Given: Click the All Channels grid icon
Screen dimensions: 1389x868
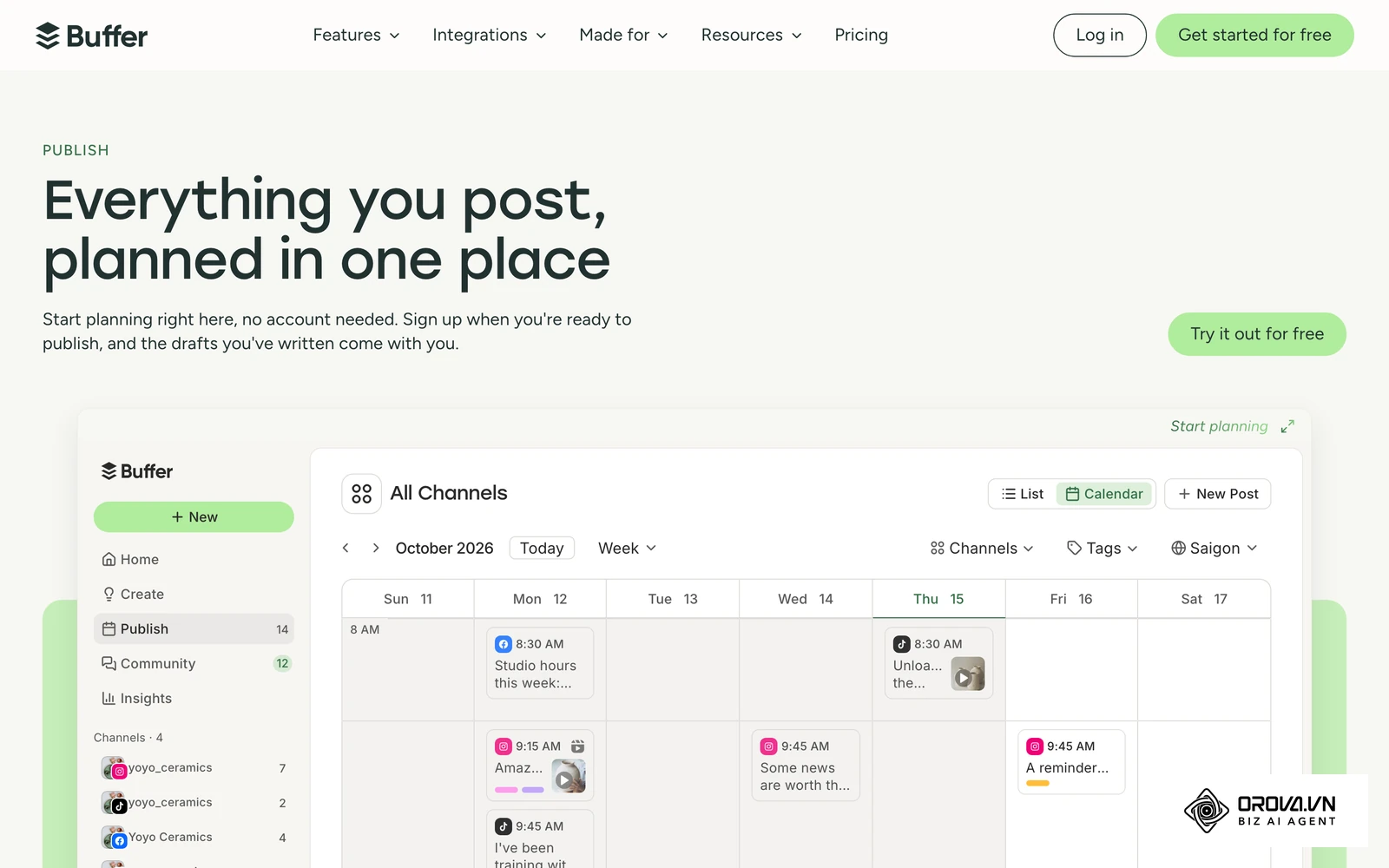Looking at the screenshot, I should click(x=361, y=494).
